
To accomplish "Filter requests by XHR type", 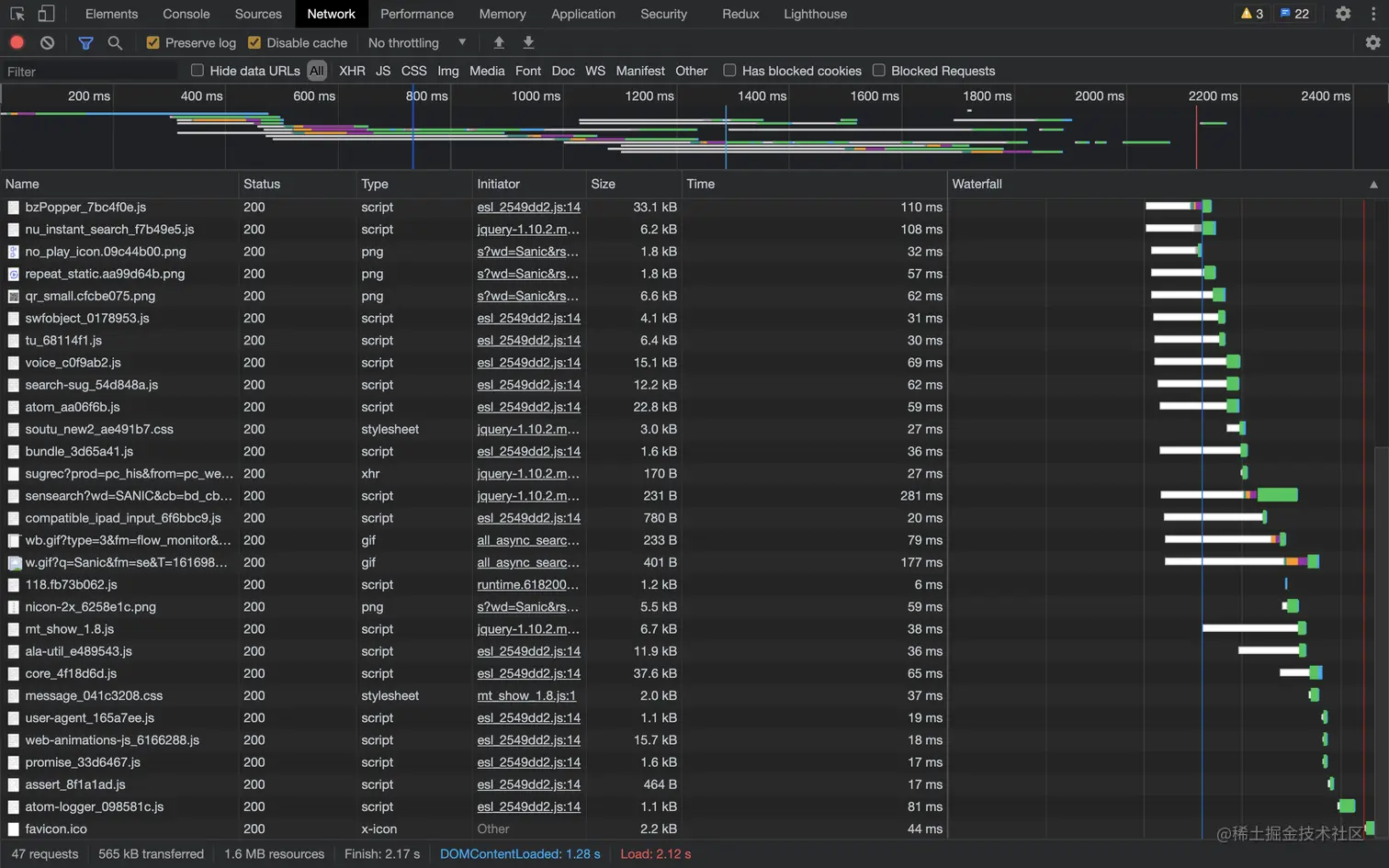I will (352, 71).
